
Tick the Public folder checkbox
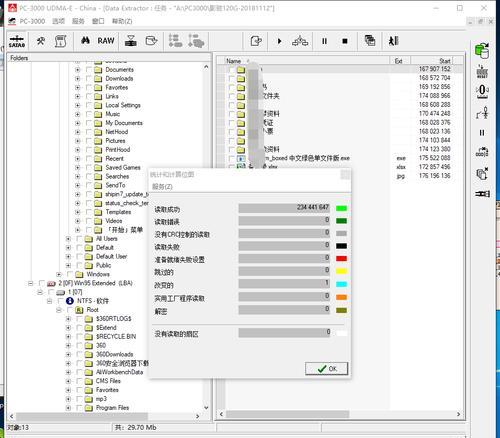click(79, 266)
